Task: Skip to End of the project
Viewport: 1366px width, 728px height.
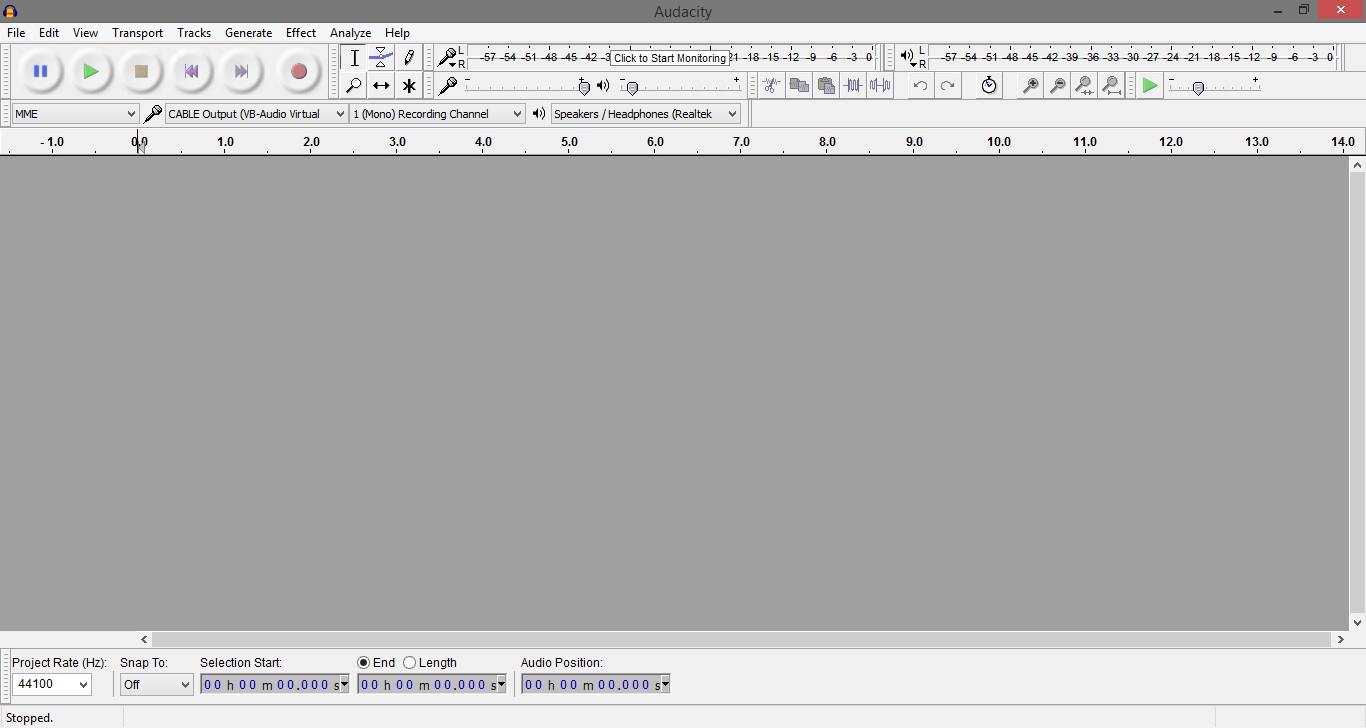Action: pos(241,72)
